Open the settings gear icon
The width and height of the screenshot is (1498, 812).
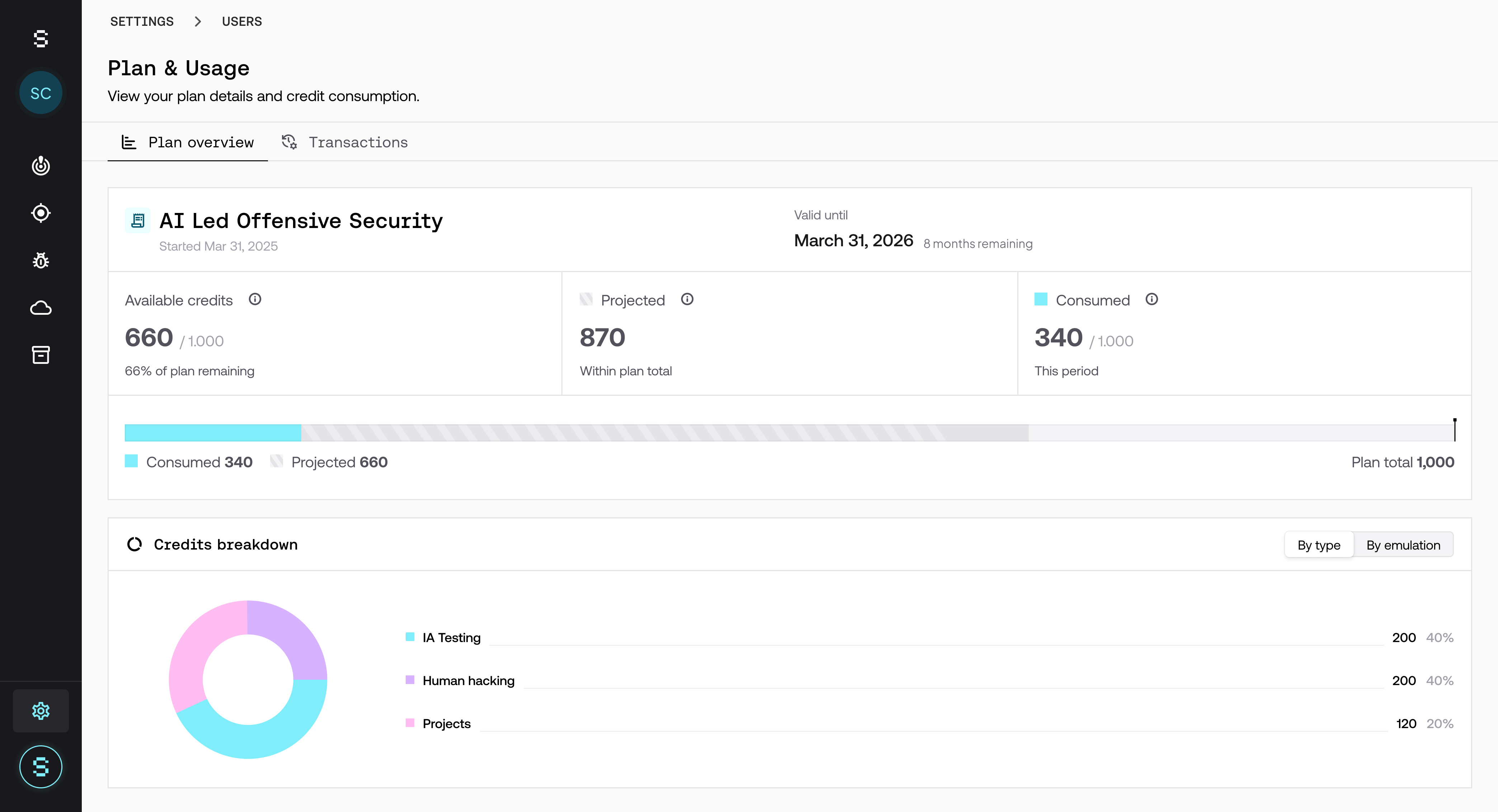[41, 710]
